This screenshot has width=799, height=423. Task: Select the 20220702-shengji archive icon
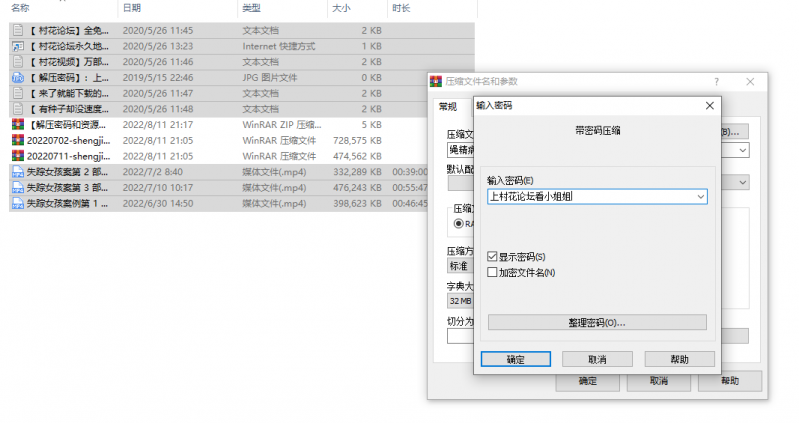(x=17, y=141)
